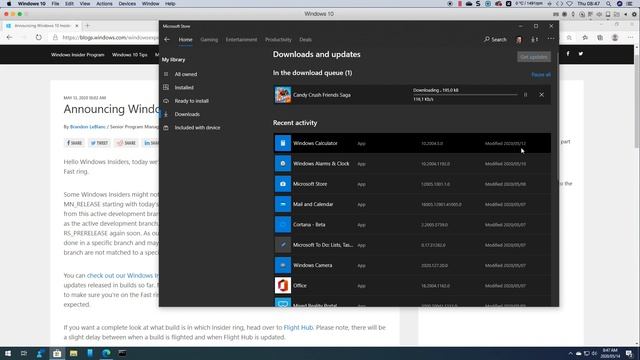Click the Windows Camera icon
This screenshot has width=640, height=360.
coord(282,265)
